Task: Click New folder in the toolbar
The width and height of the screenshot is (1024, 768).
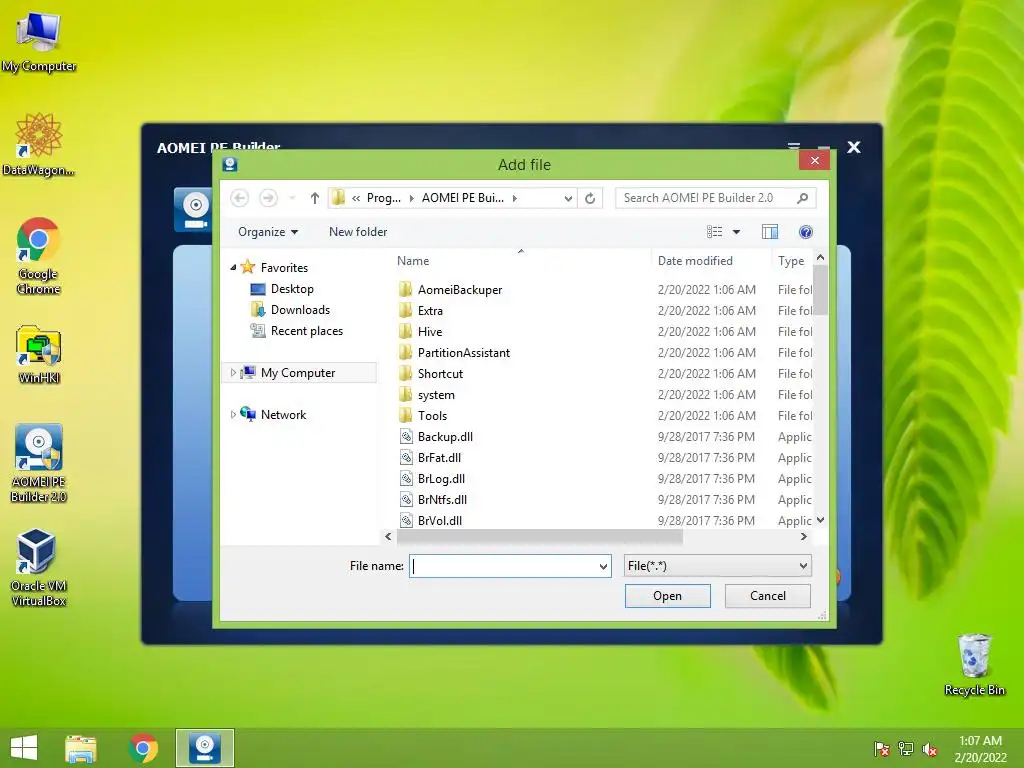Action: tap(358, 232)
